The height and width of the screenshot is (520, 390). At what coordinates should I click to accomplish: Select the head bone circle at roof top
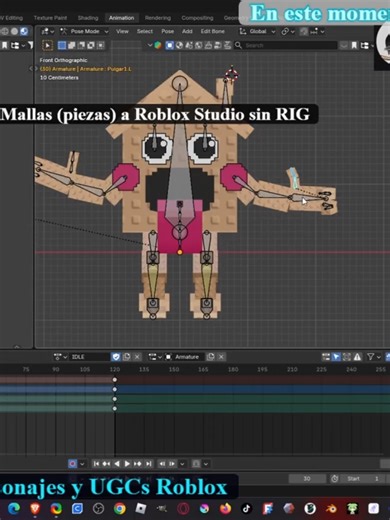pos(180,83)
